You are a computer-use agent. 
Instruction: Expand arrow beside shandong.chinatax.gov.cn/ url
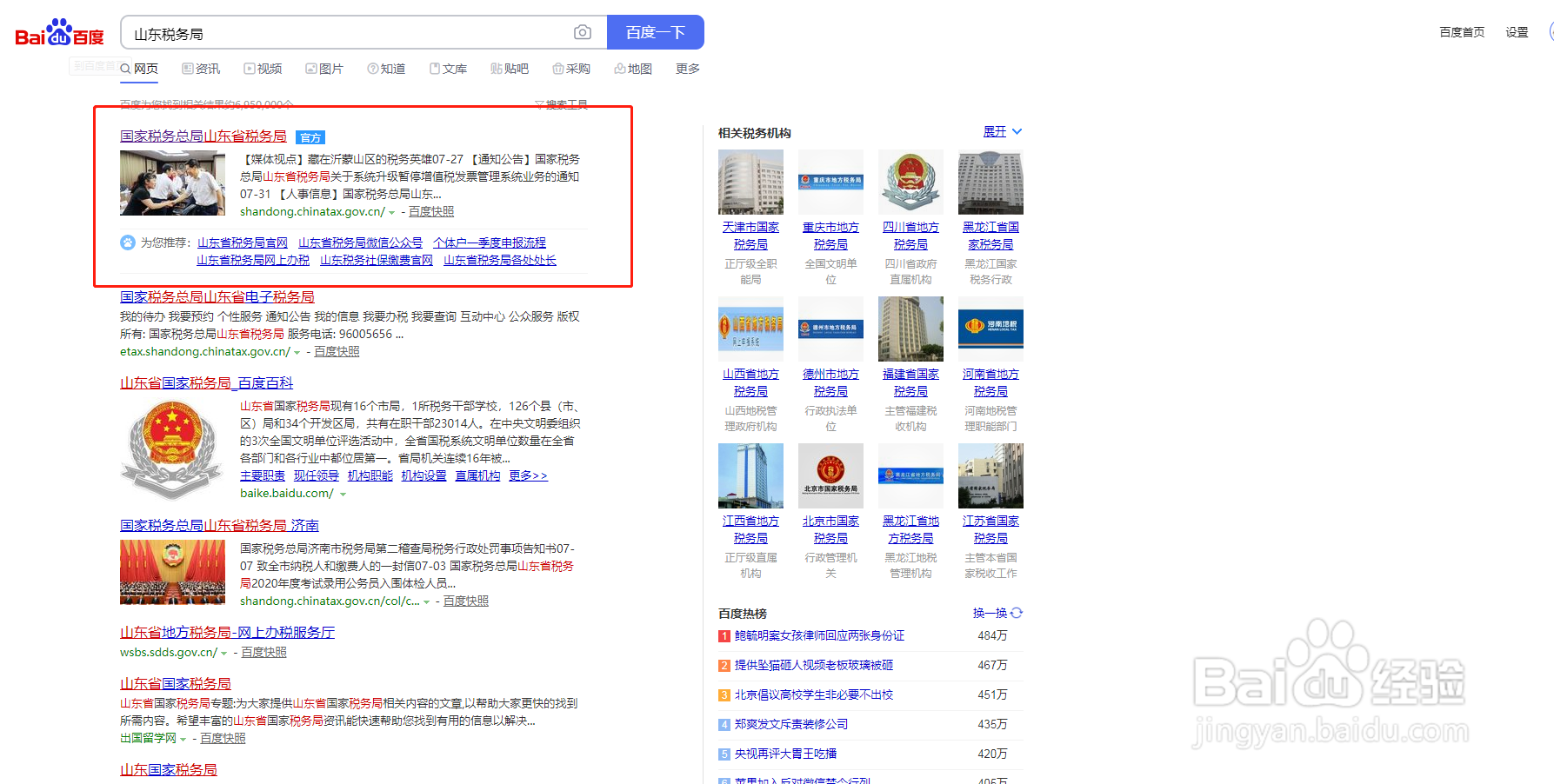point(392,213)
